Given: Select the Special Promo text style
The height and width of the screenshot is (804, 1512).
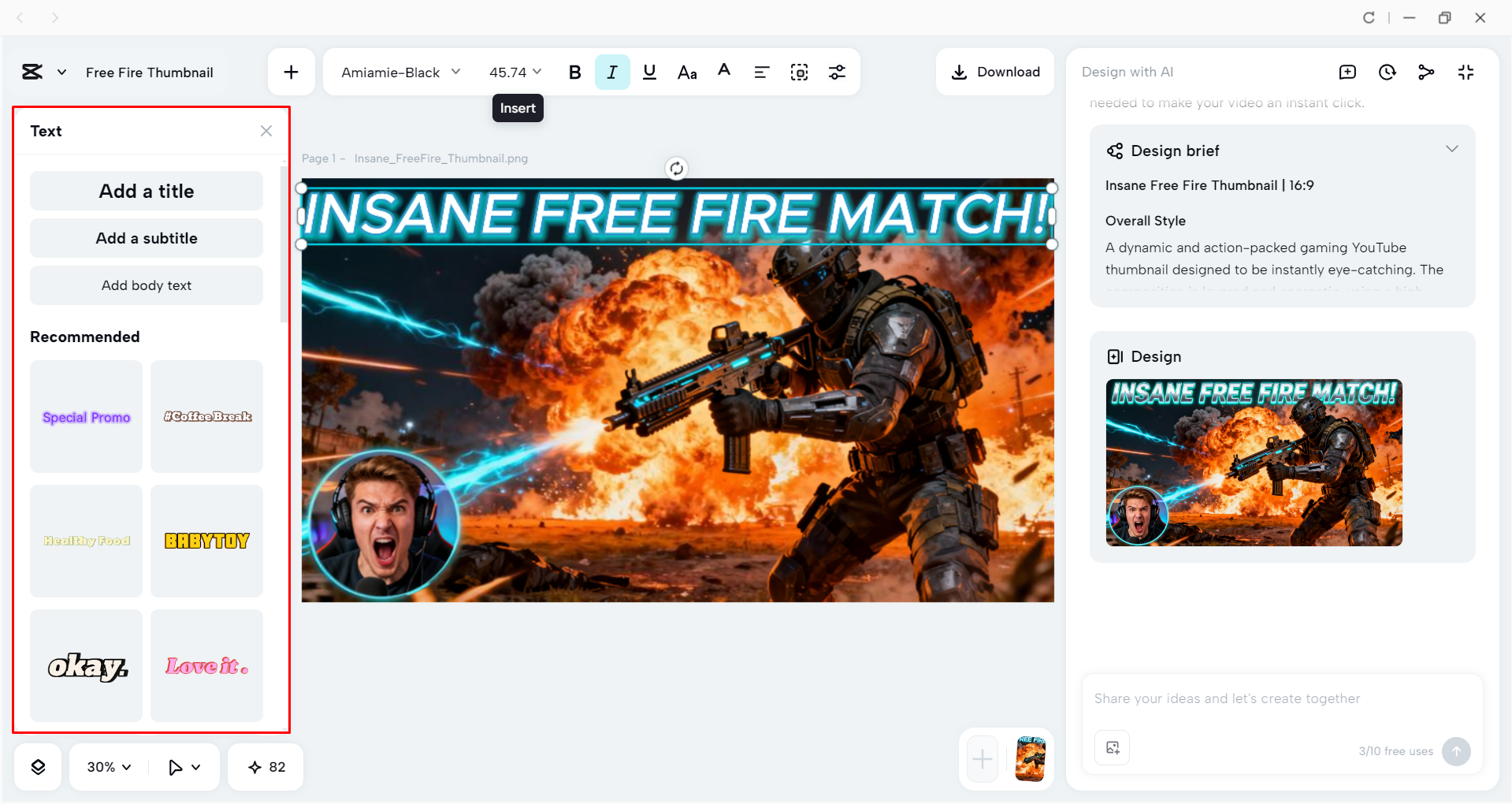Looking at the screenshot, I should [x=86, y=416].
